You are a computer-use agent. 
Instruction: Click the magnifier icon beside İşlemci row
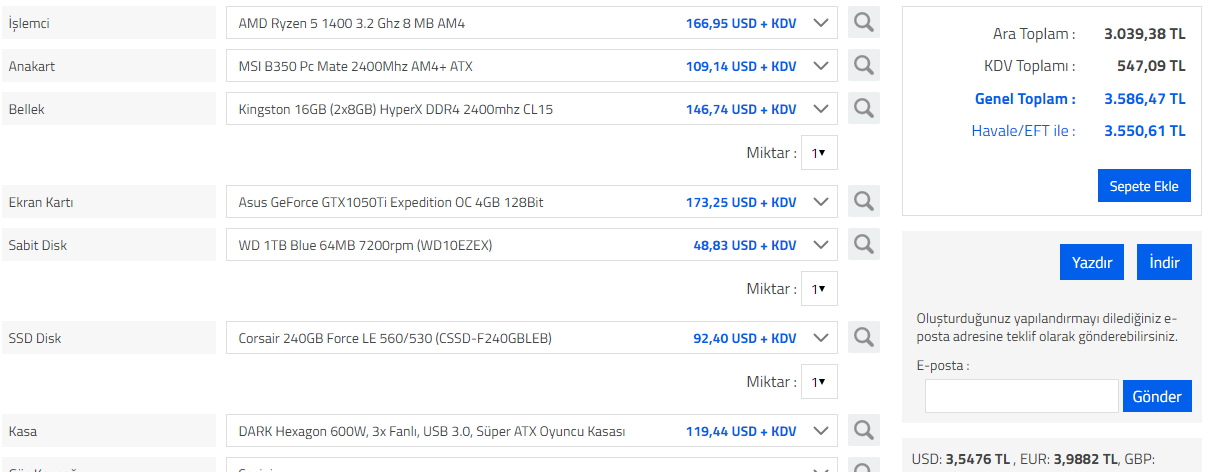coord(863,23)
